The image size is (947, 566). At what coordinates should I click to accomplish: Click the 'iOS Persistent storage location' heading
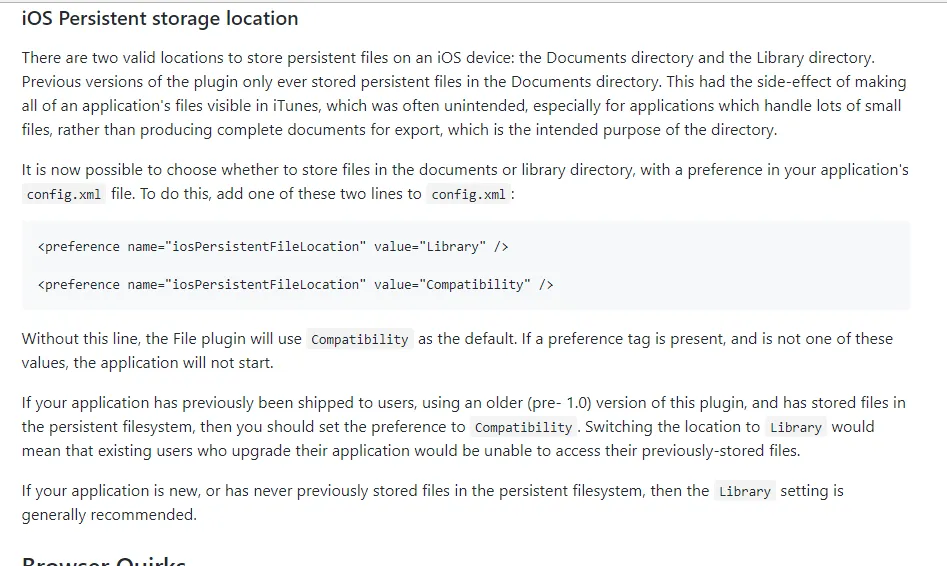pyautogui.click(x=160, y=18)
